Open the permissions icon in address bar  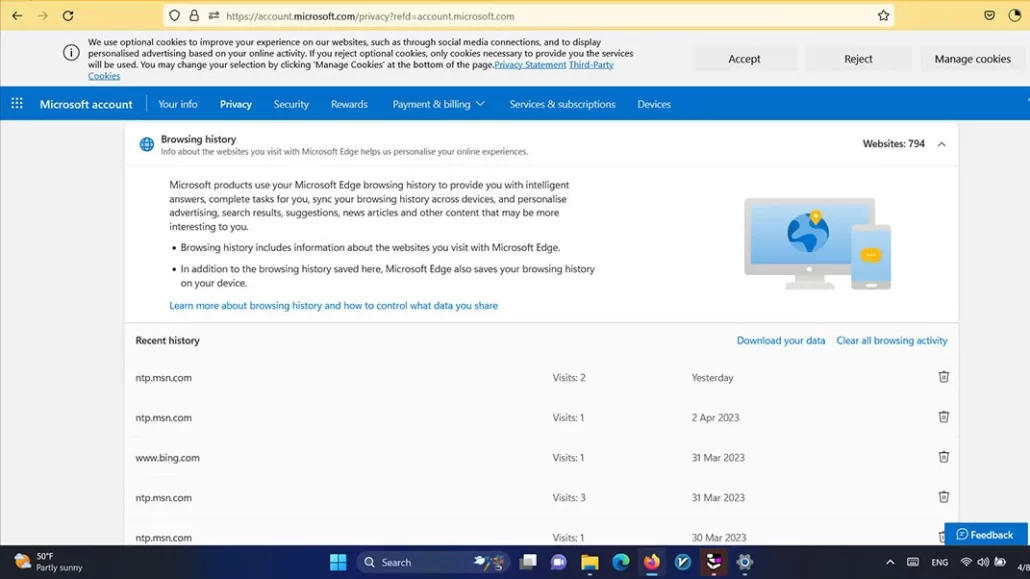pos(213,16)
